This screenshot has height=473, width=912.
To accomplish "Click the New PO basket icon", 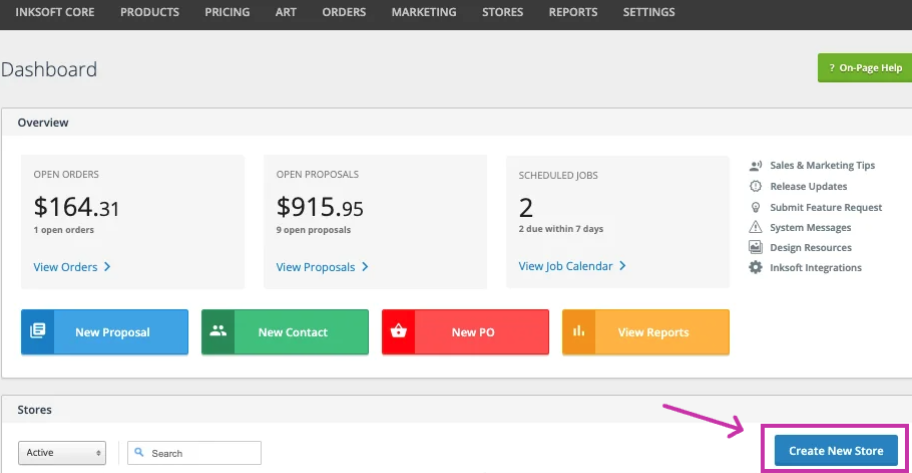I will click(399, 332).
